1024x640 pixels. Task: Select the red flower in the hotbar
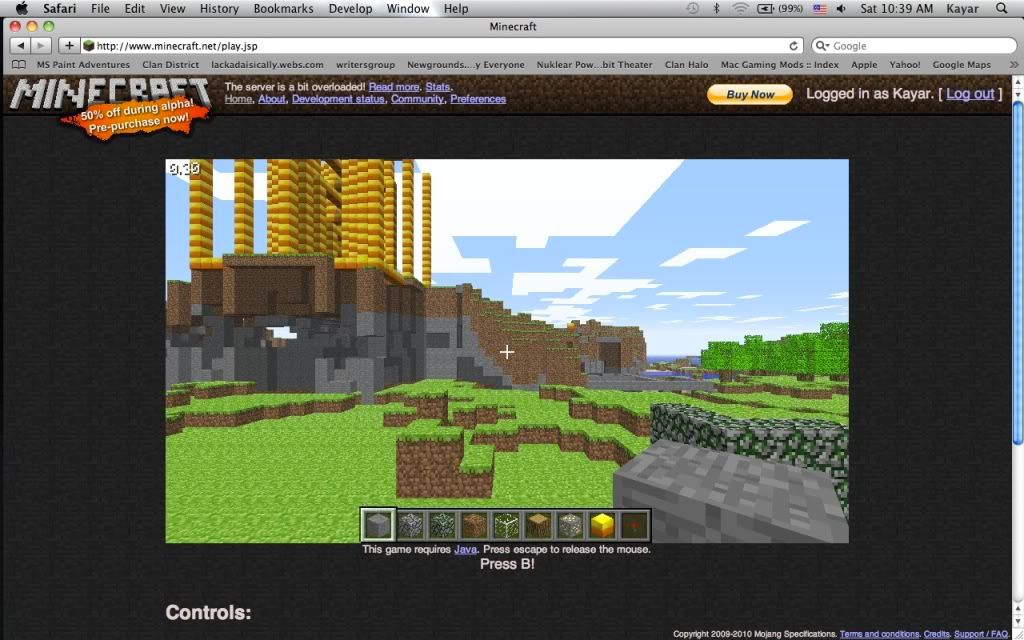634,524
